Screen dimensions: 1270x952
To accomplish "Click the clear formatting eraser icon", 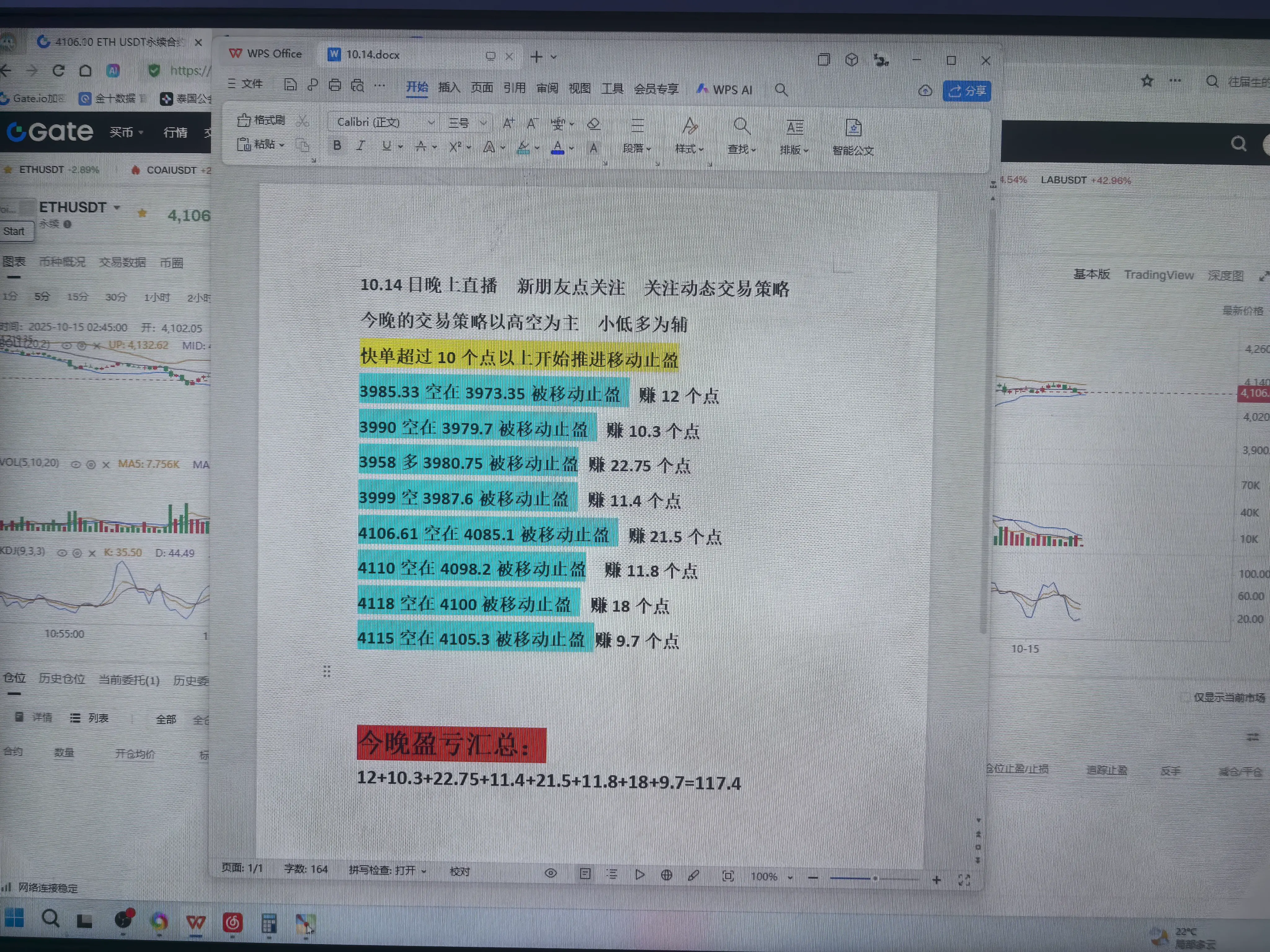I will click(x=594, y=124).
